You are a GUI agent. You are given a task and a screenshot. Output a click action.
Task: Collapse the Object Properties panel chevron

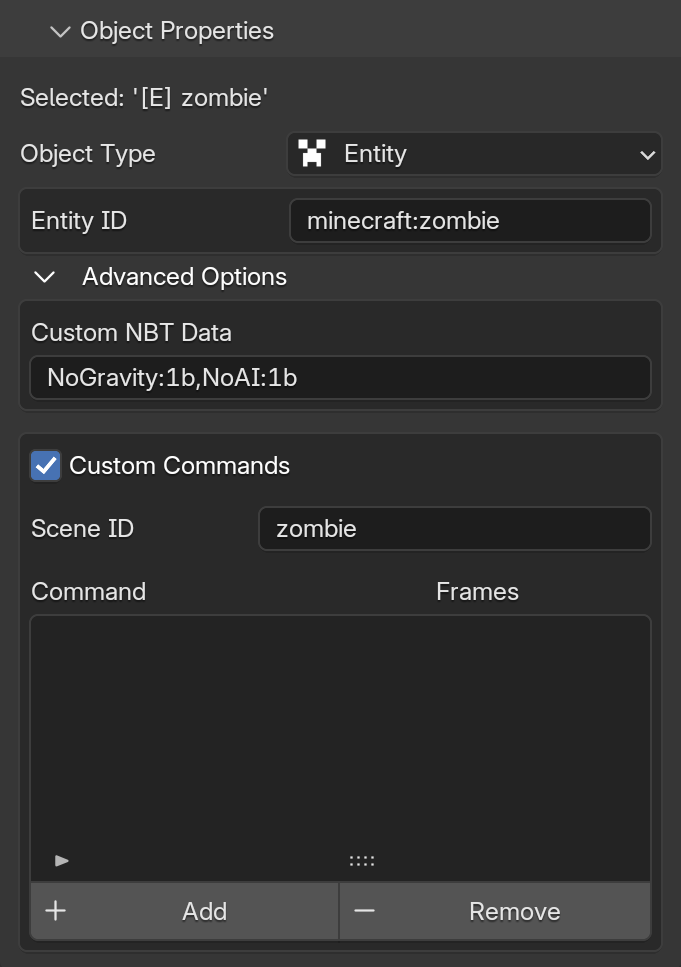click(60, 31)
